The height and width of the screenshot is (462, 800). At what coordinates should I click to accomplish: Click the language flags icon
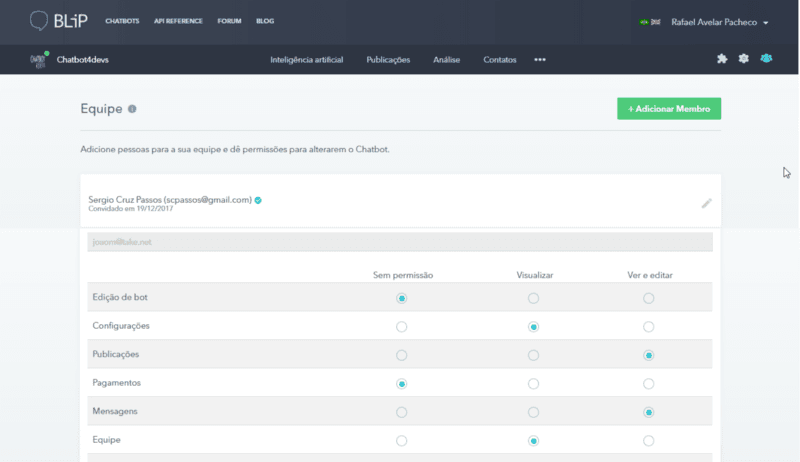(649, 22)
